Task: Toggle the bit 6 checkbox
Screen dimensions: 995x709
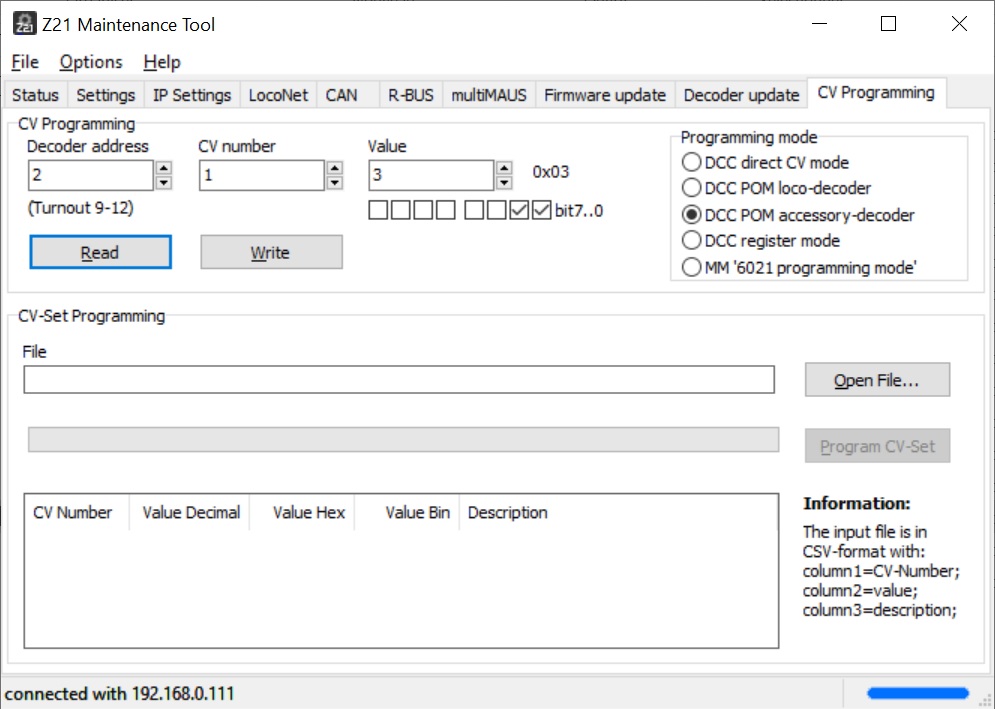Action: (x=400, y=210)
